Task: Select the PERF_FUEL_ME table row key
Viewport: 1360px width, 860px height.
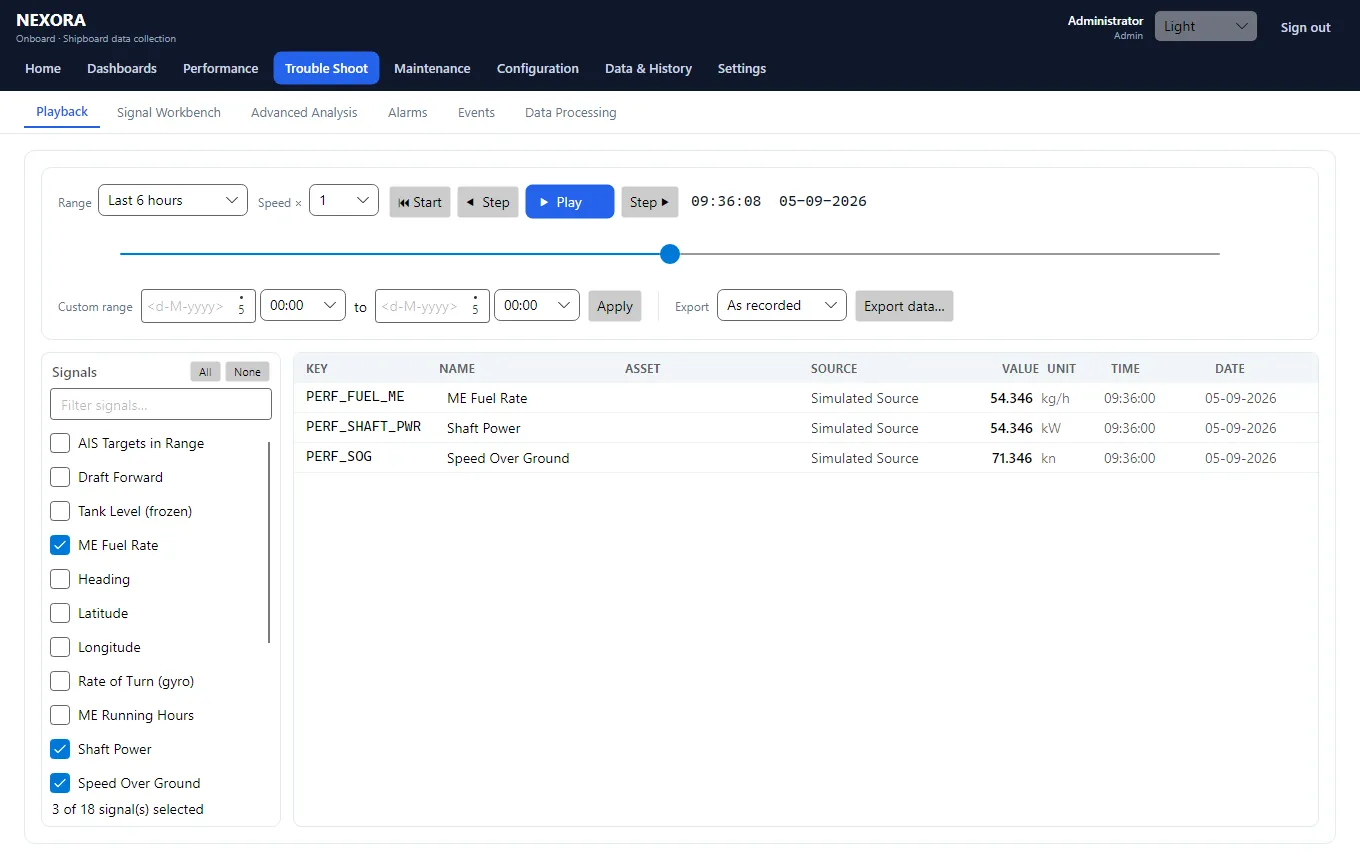Action: (x=355, y=397)
